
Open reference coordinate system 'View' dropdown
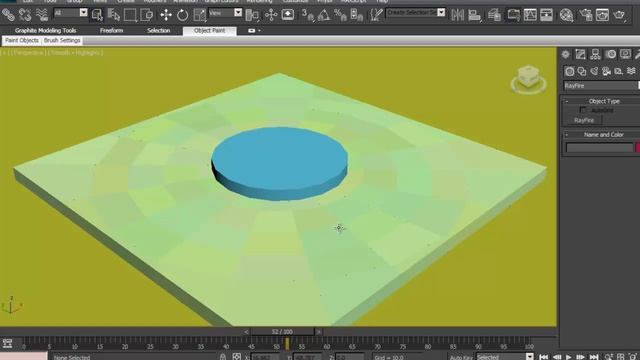[x=225, y=13]
